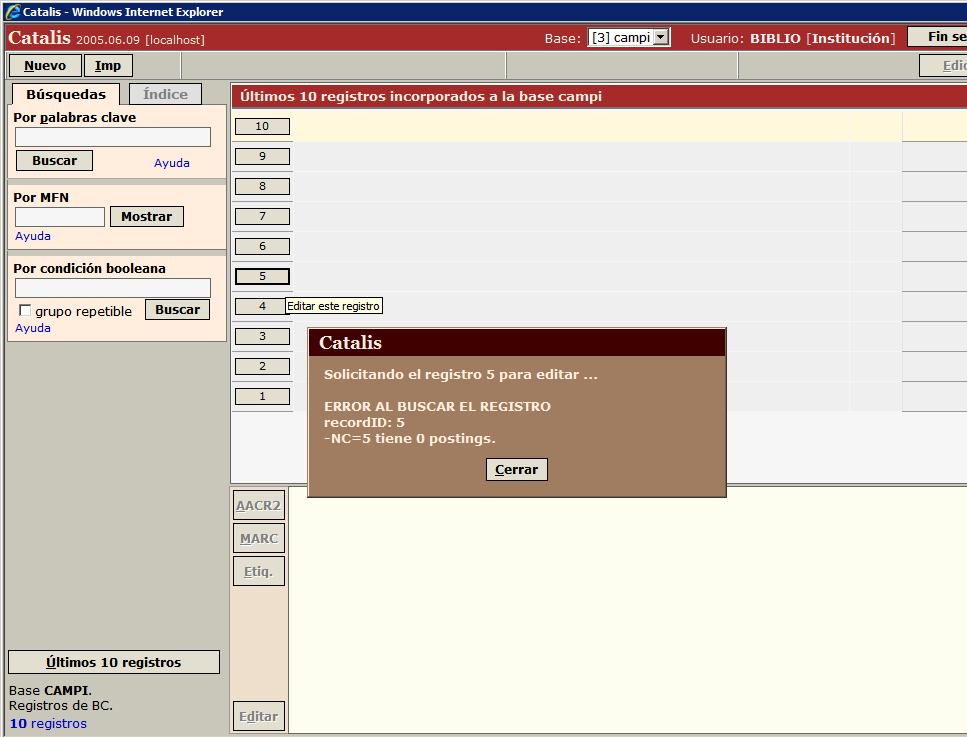Viewport: 967px width, 737px height.
Task: Click 'Base CAMPI.' status text
Action: coord(50,690)
